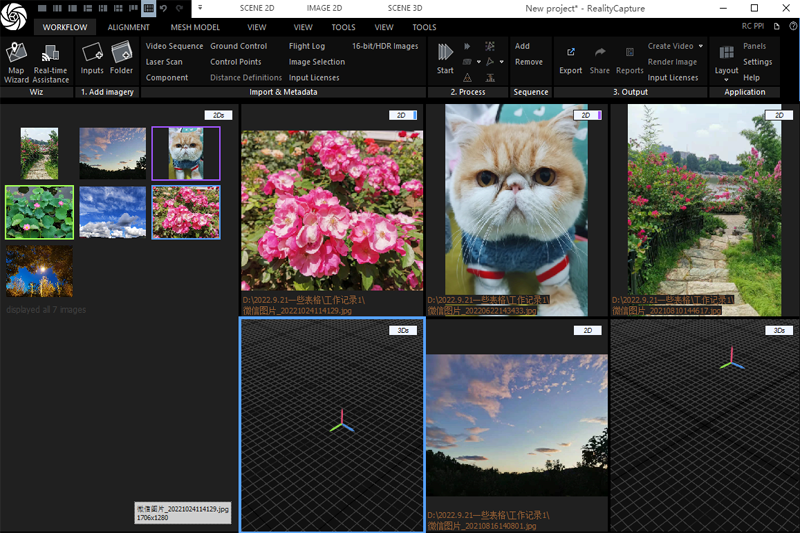Click the 'displayed all 7 images' text
Viewport: 800px width, 533px height.
click(46, 310)
